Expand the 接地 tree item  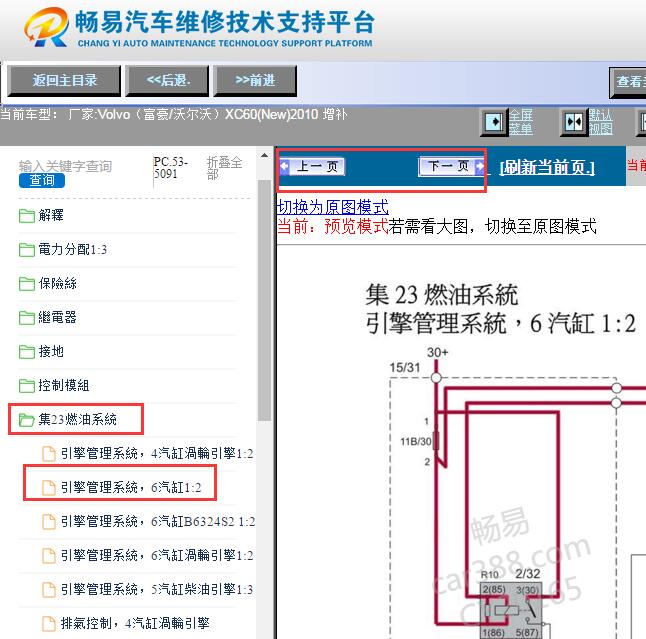click(x=51, y=352)
